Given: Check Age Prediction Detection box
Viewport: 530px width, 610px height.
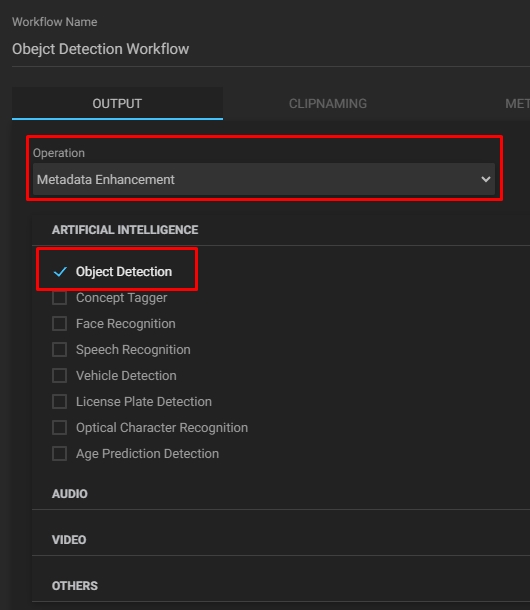Looking at the screenshot, I should 60,454.
